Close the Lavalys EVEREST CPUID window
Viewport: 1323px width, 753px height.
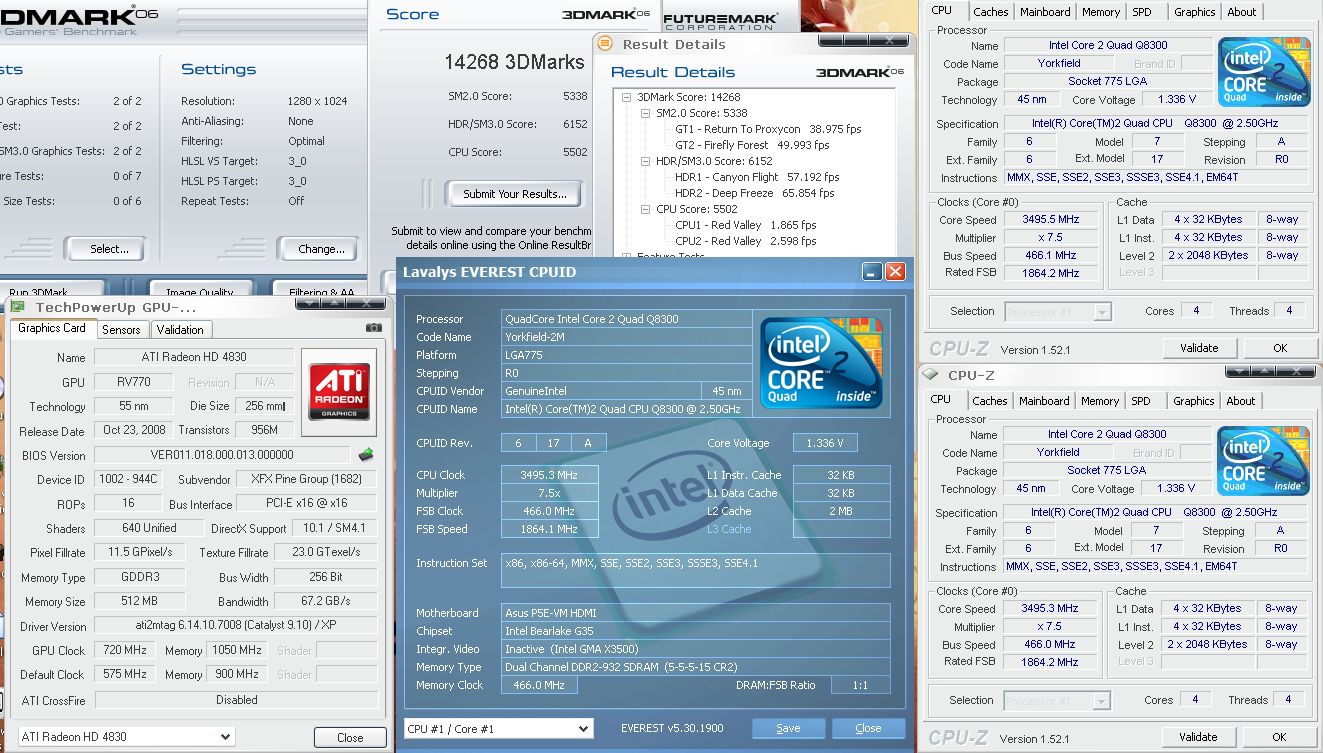pos(895,271)
